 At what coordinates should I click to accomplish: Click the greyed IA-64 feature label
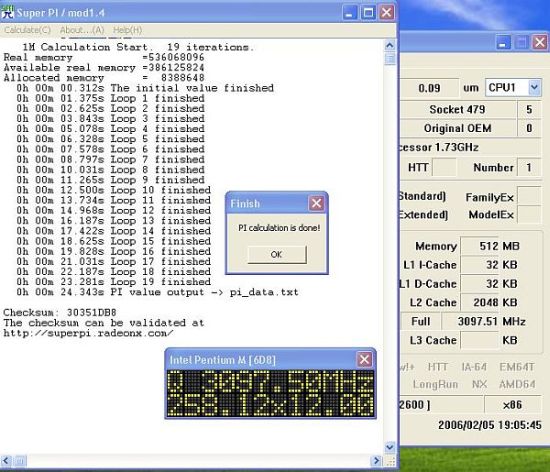coord(474,367)
